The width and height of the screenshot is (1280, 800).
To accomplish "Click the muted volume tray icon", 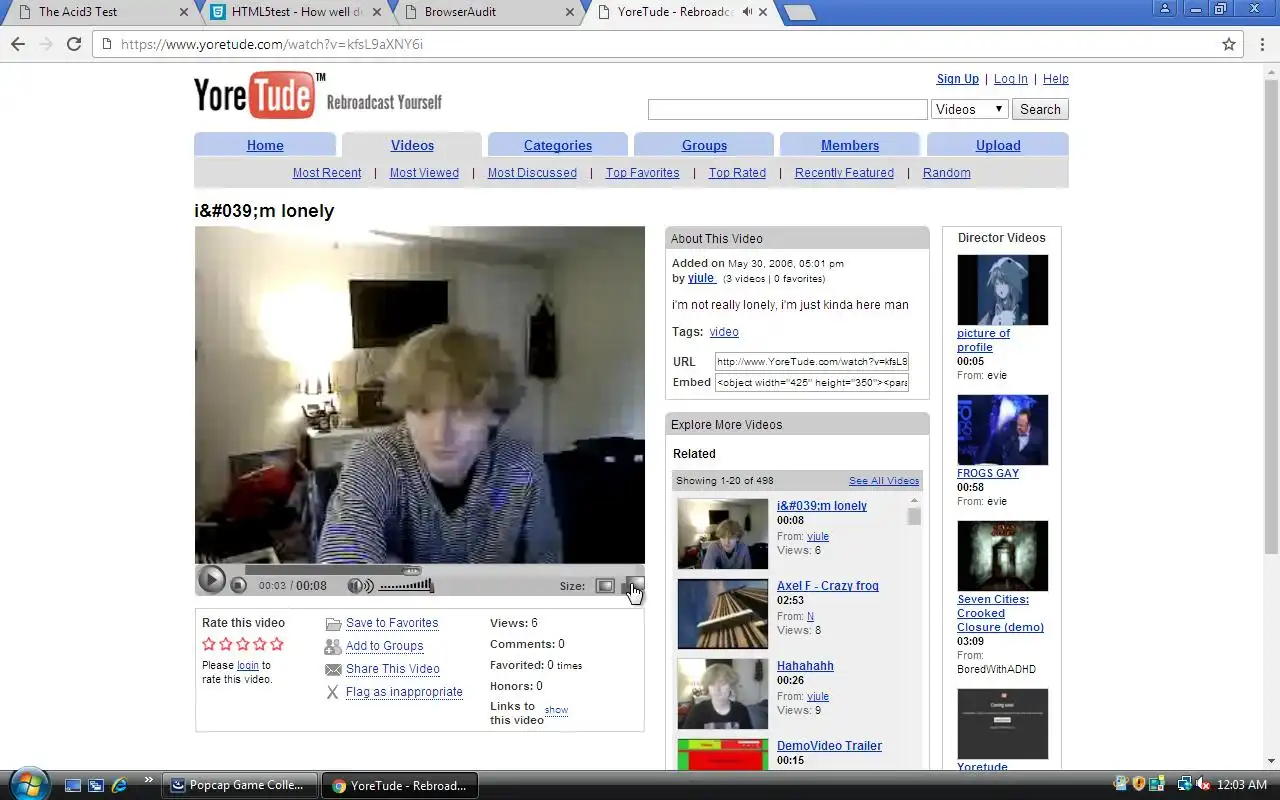I will tap(1203, 785).
